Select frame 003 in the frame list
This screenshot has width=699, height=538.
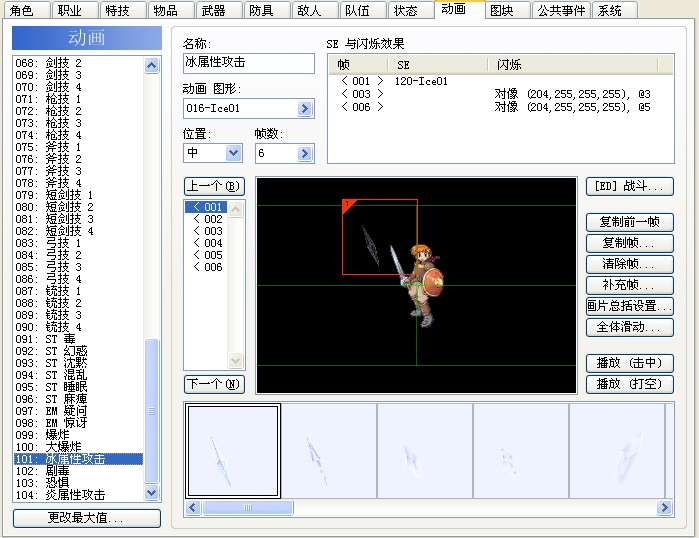tap(208, 231)
